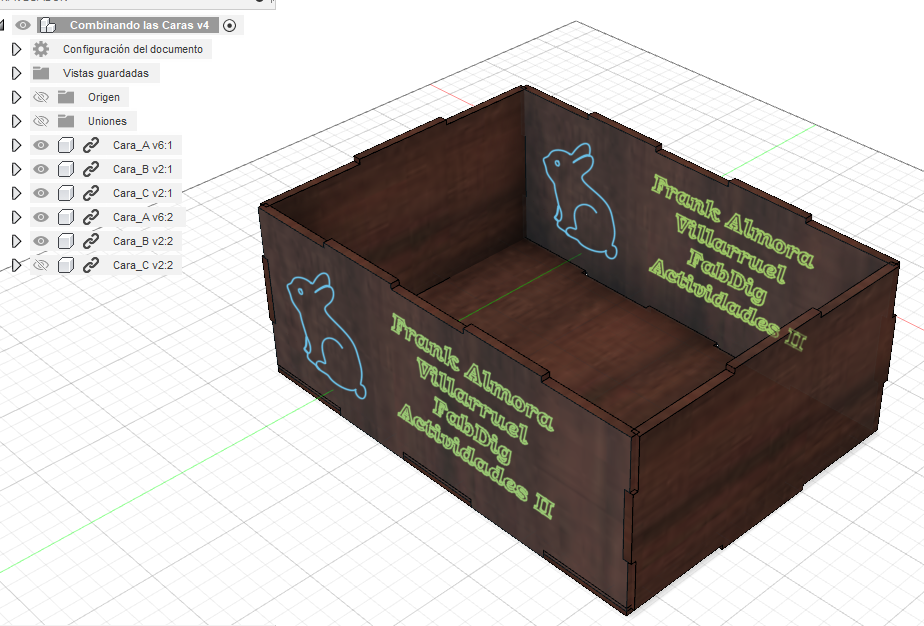Click the Uniones folder icon

click(x=66, y=121)
